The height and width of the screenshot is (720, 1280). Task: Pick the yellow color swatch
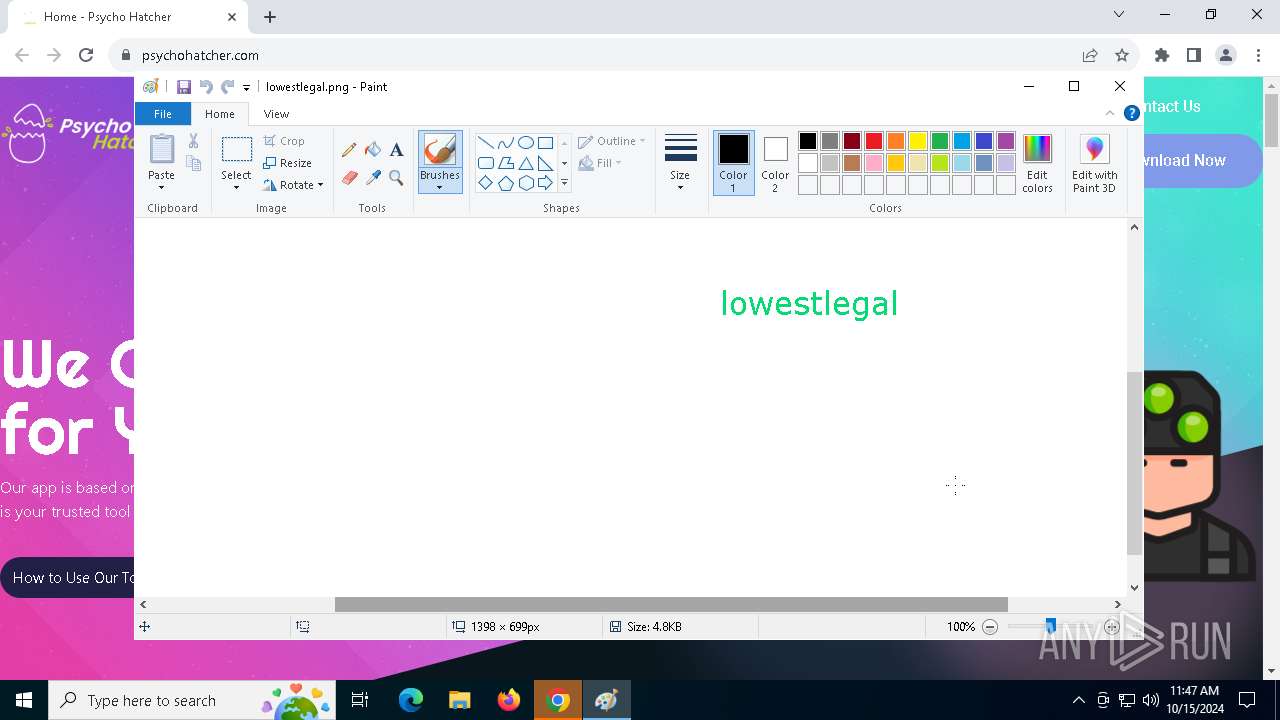918,141
